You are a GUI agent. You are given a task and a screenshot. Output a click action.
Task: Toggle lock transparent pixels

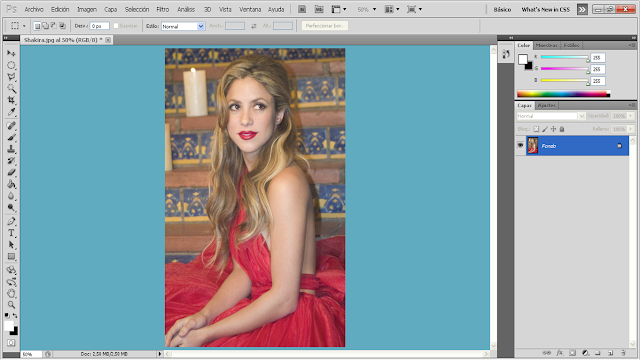[x=536, y=129]
